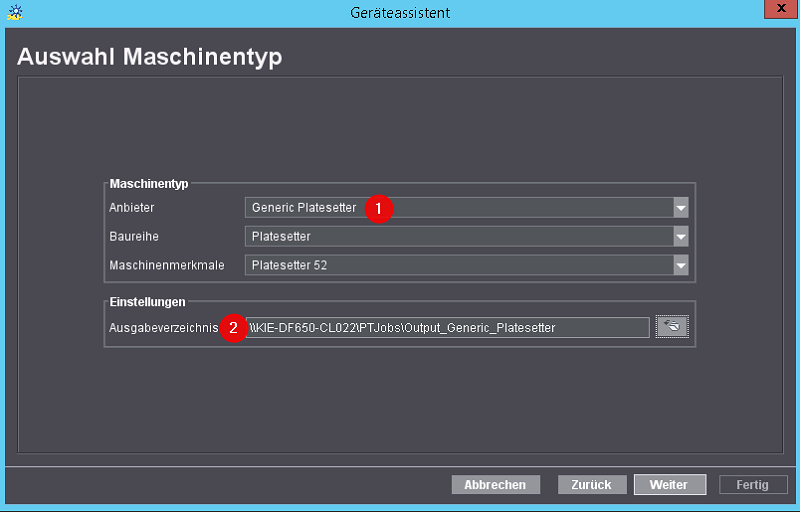
Task: Open the Baureihe dropdown arrow
Action: point(681,237)
